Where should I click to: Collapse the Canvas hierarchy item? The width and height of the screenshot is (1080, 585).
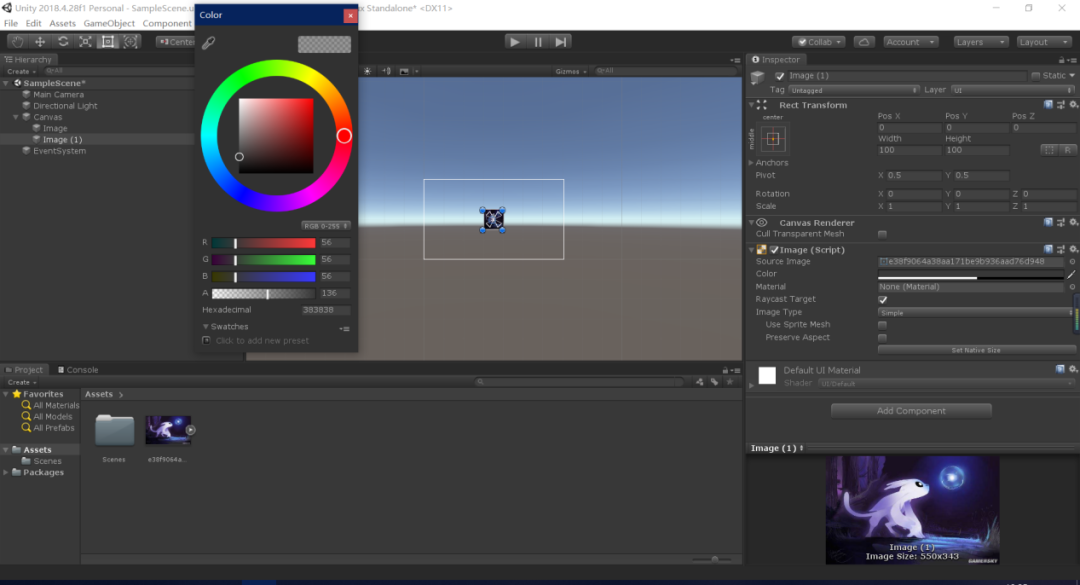point(16,117)
